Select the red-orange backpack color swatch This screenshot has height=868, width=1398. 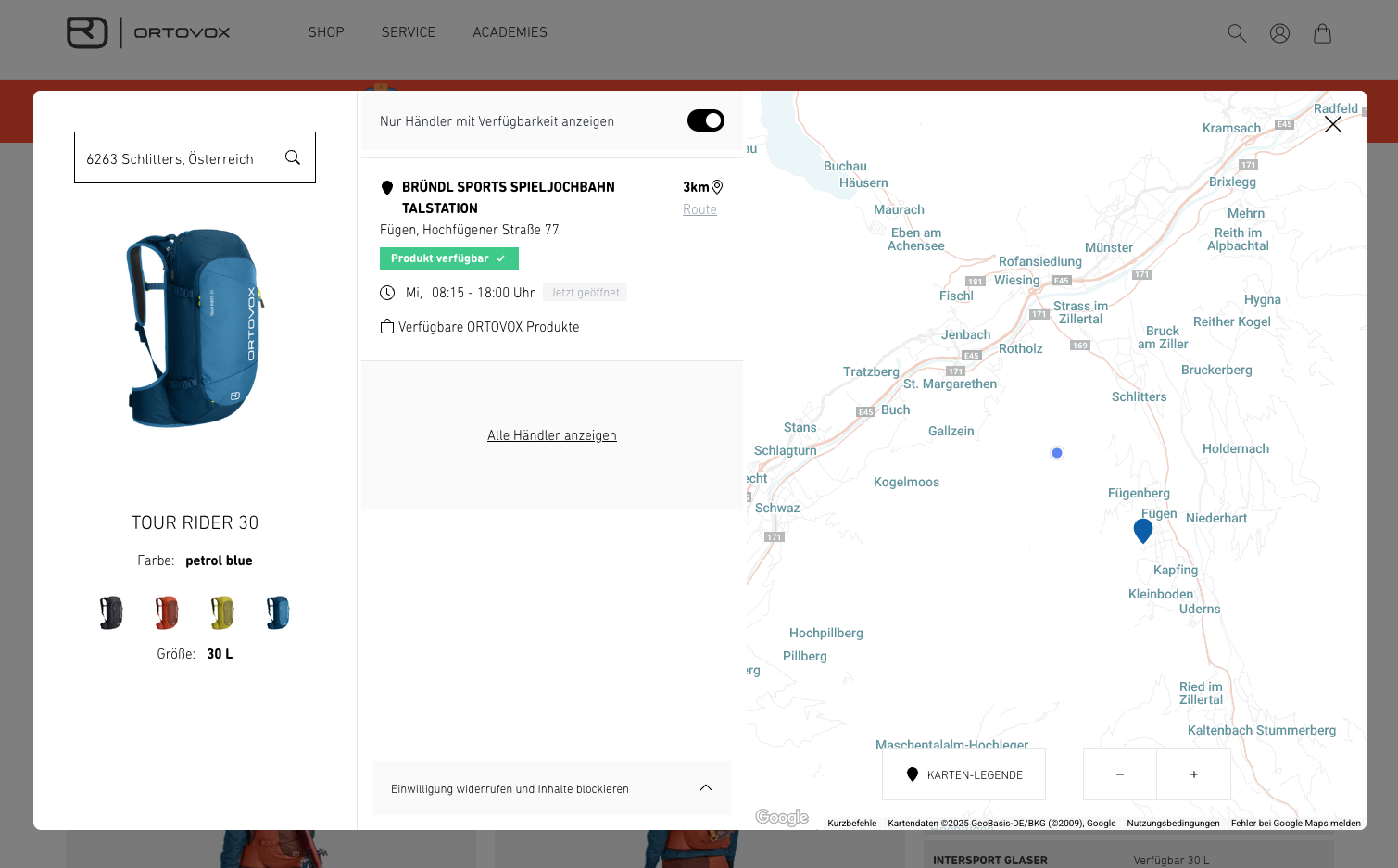[x=167, y=612]
